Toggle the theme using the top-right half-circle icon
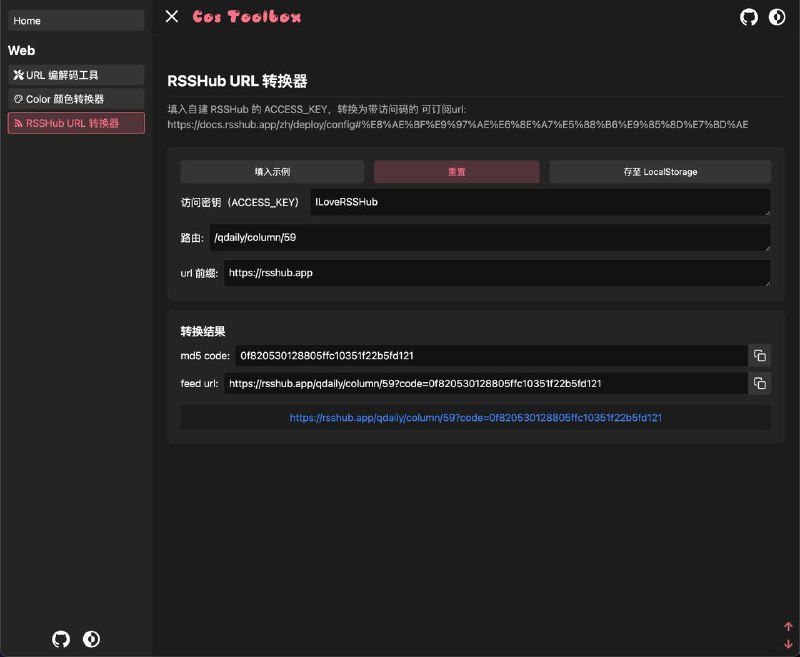 [x=777, y=17]
